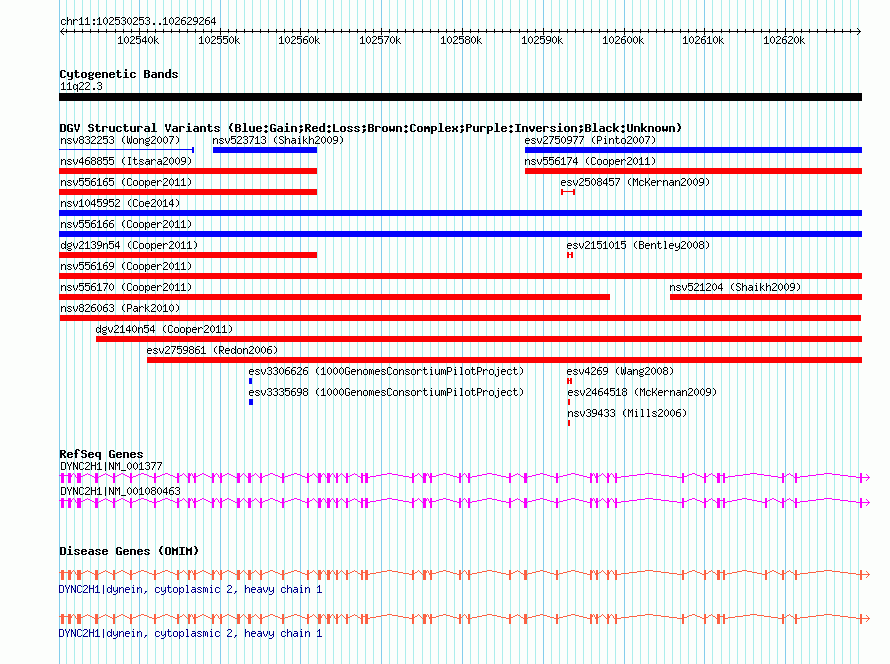Click the Cytogenetic Bands track title
Viewport: 890px width, 664px height.
tap(119, 74)
